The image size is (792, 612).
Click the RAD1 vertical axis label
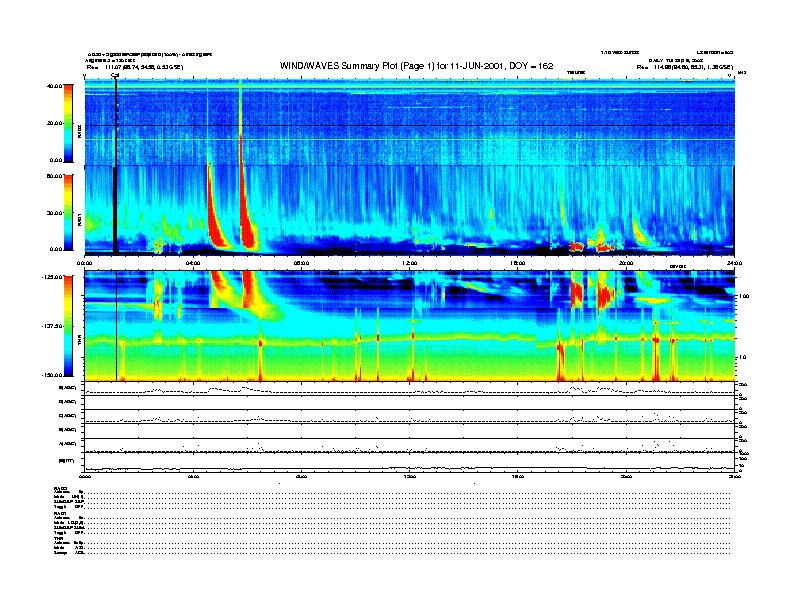coord(79,219)
